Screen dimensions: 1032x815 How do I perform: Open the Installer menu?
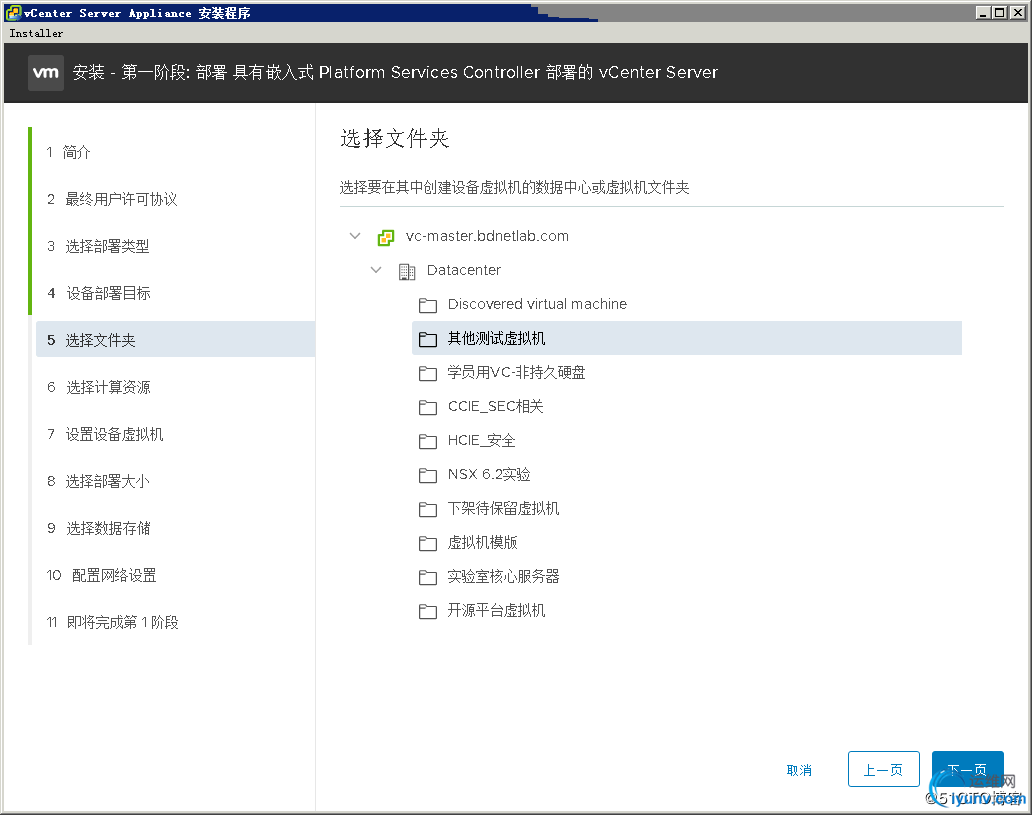coord(36,33)
